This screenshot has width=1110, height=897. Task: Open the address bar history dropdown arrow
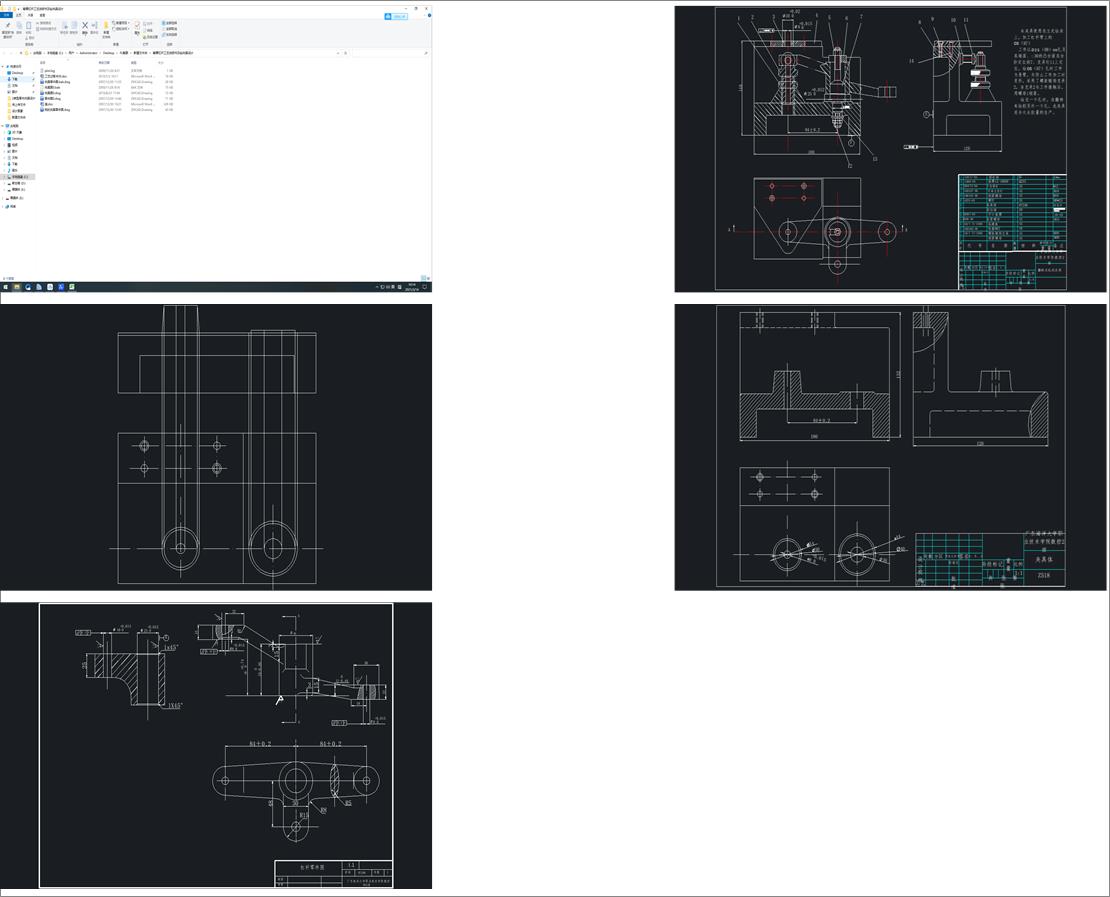338,53
